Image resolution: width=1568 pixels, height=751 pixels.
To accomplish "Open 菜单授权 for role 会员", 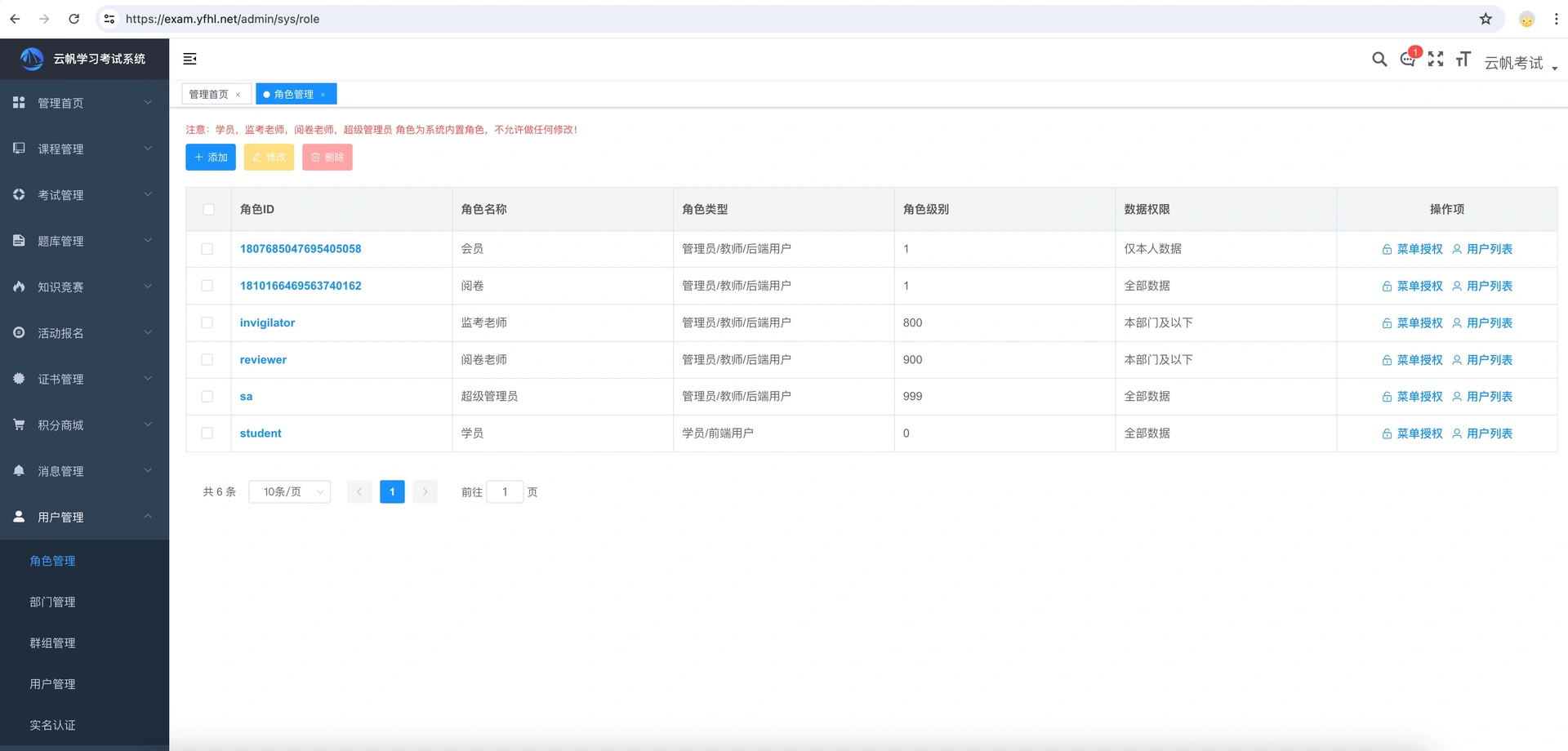I will tap(1412, 249).
